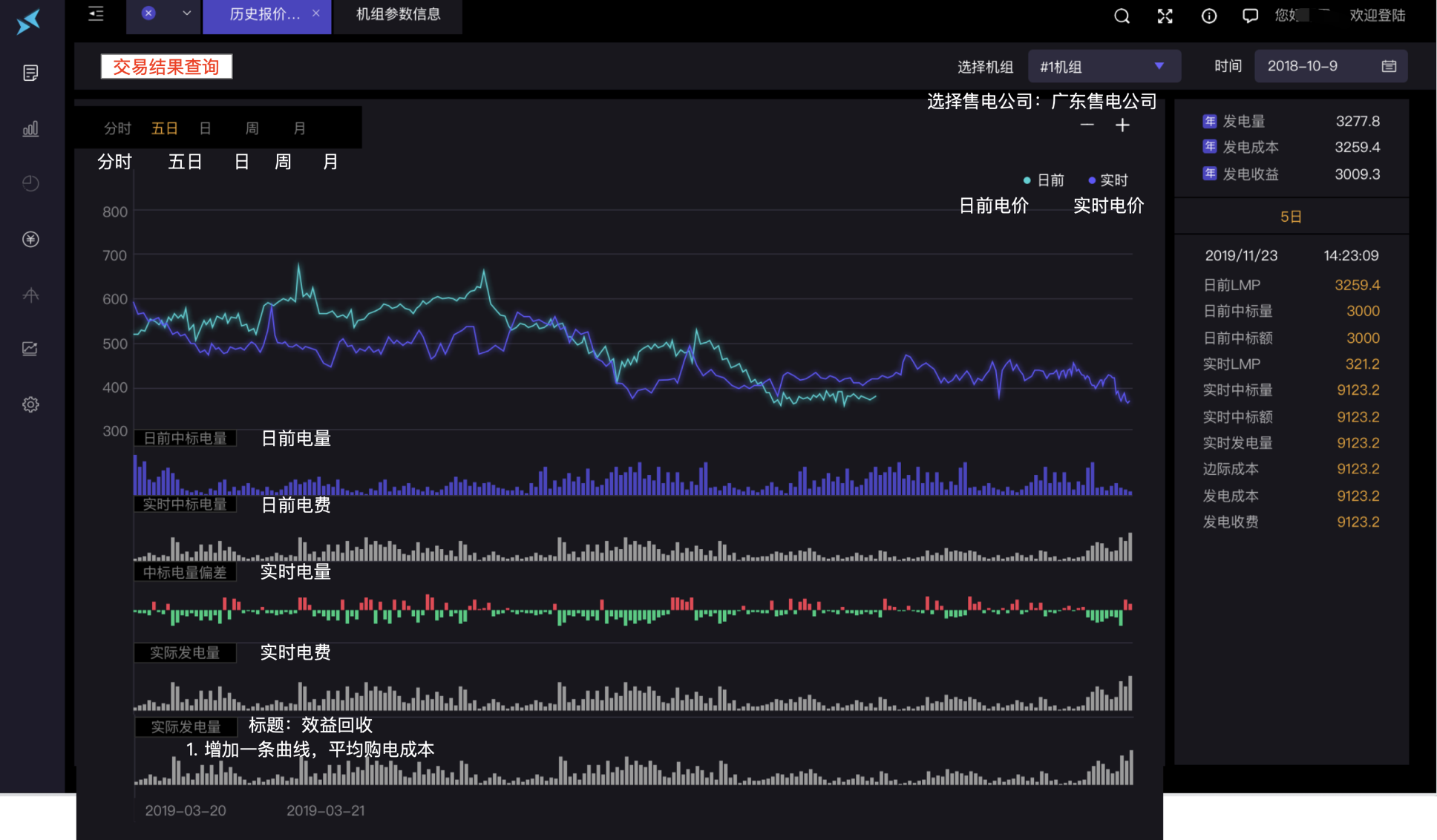Image resolution: width=1437 pixels, height=840 pixels.
Task: Open the 选择机组 #1机组 dropdown
Action: [1104, 66]
